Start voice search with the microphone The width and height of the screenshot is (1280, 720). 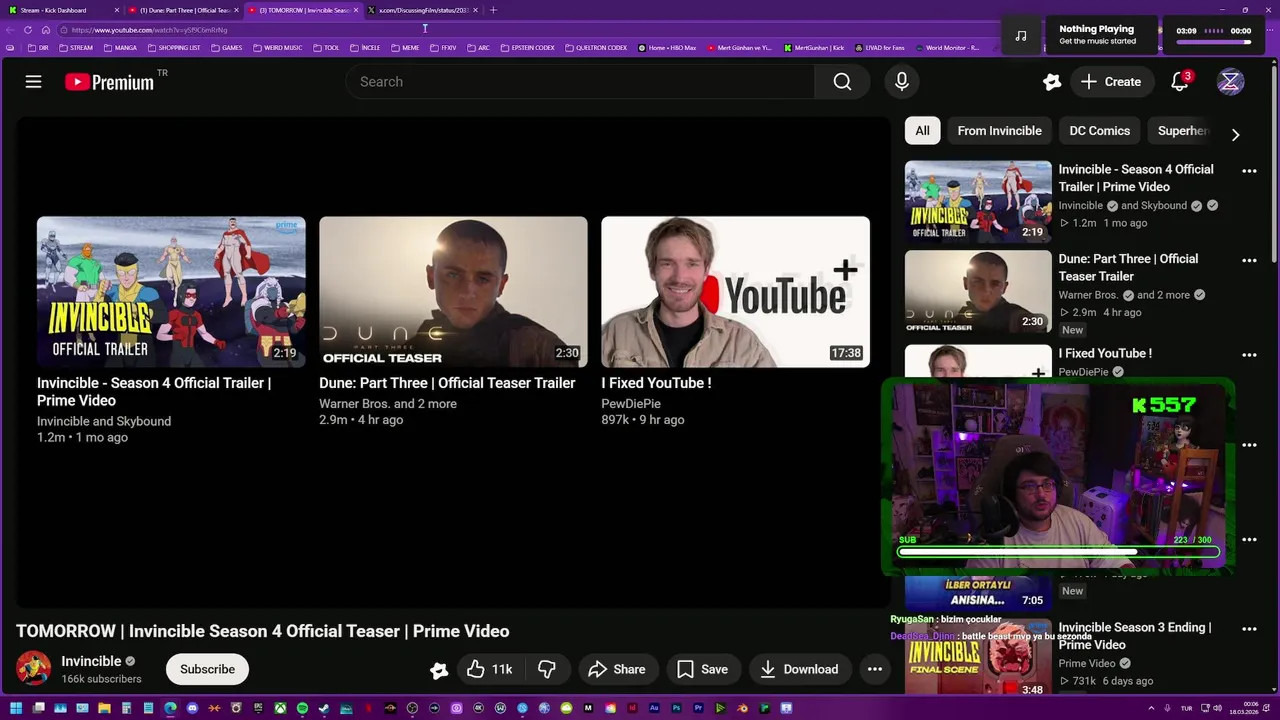click(x=902, y=82)
